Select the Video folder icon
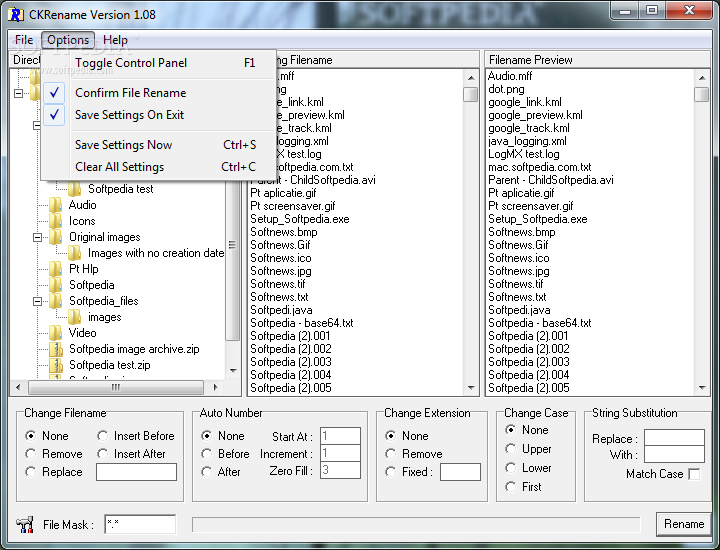The image size is (720, 550). (56, 332)
